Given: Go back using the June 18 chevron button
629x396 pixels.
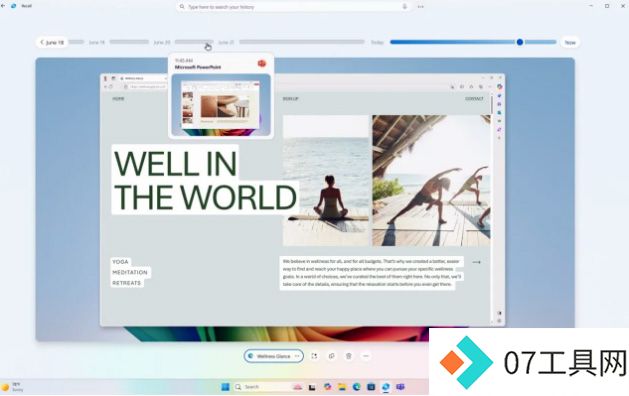Looking at the screenshot, I should click(52, 42).
